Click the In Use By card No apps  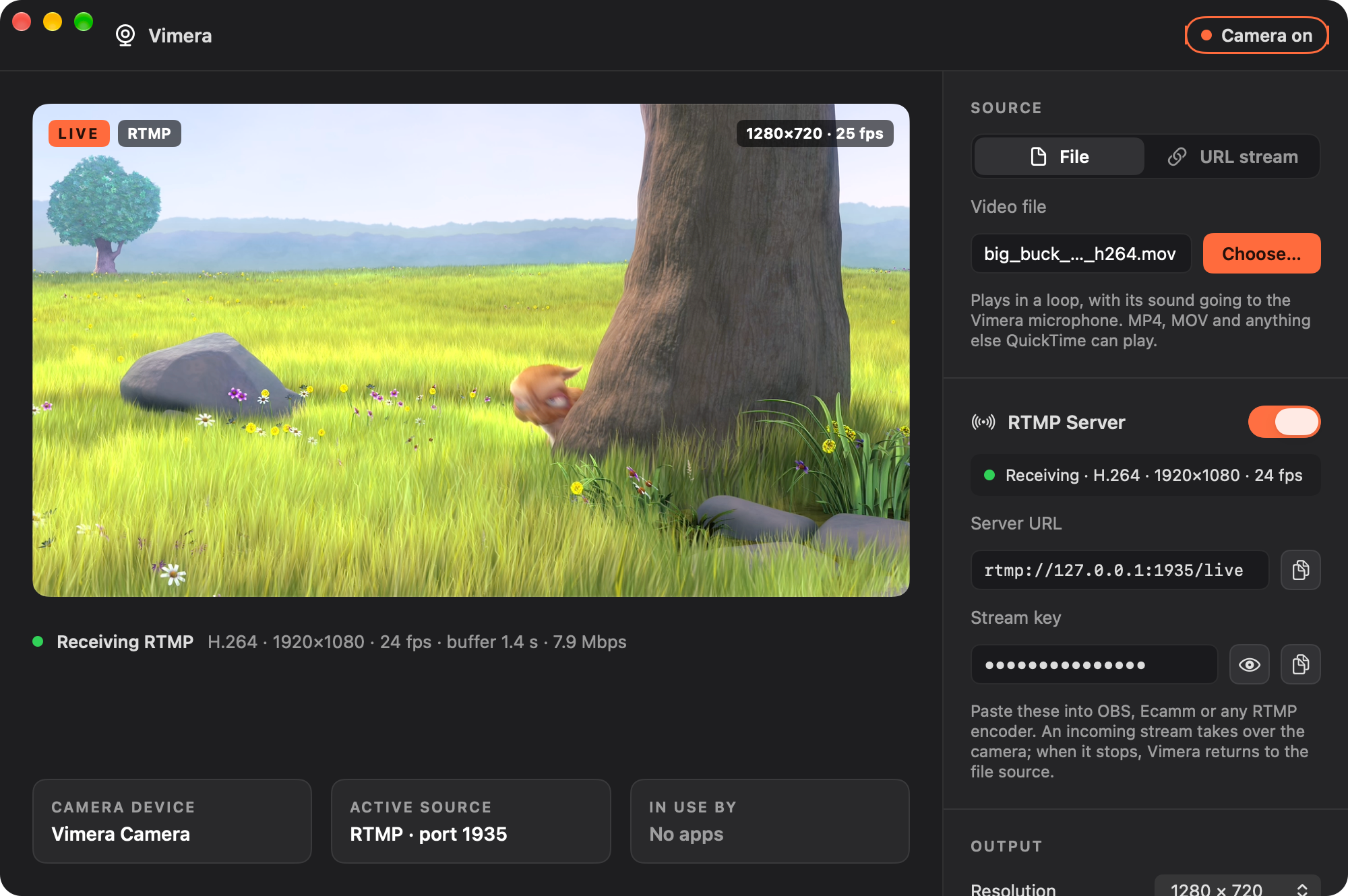770,821
